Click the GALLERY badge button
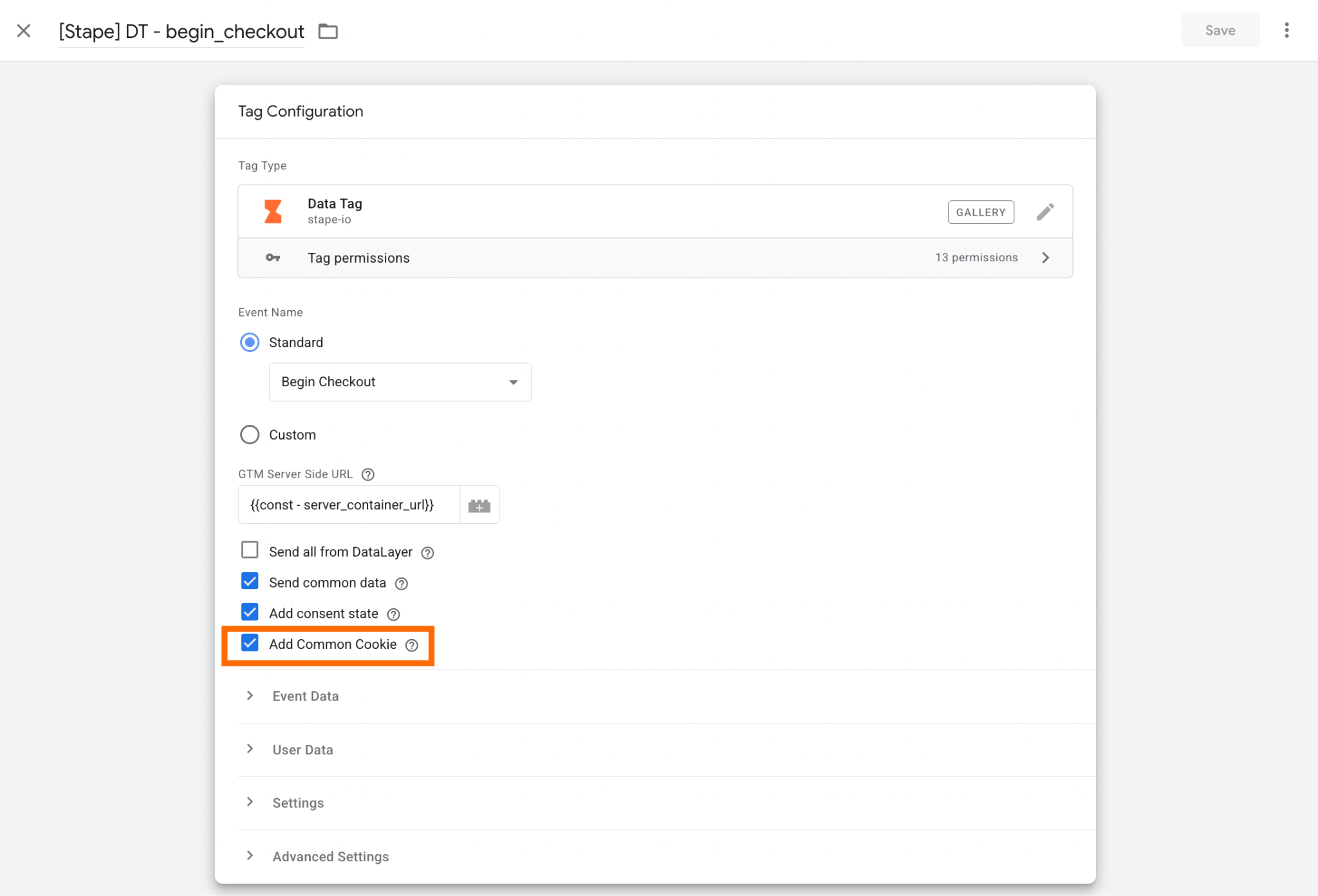The height and width of the screenshot is (896, 1318). [981, 212]
